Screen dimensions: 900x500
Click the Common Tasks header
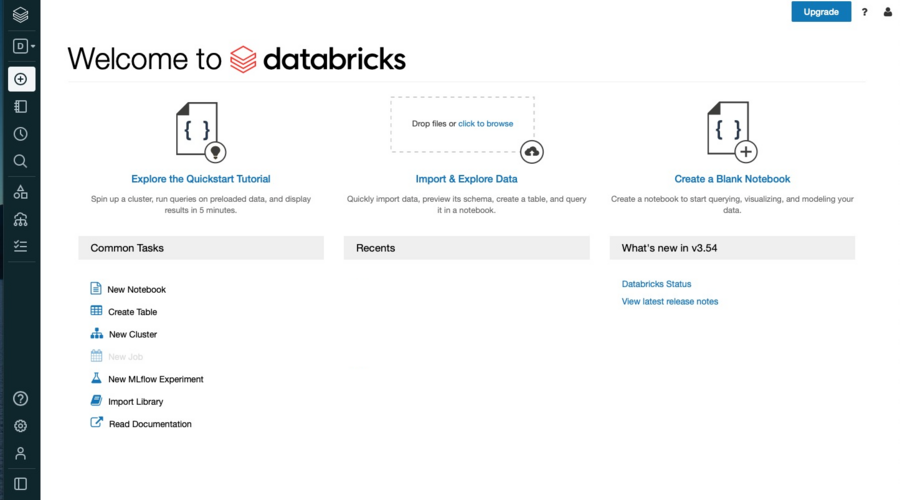[201, 248]
